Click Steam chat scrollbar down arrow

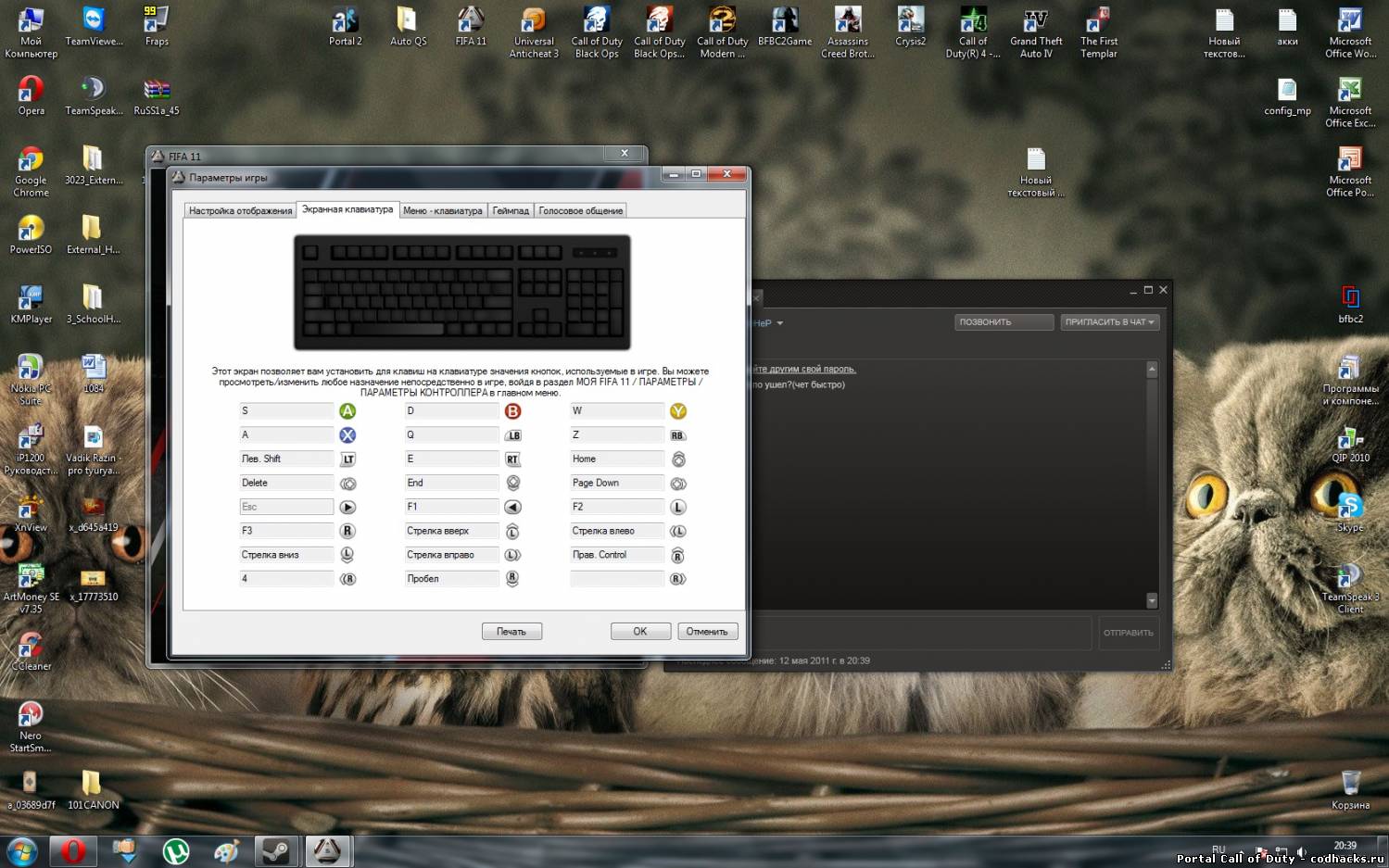(x=1152, y=601)
